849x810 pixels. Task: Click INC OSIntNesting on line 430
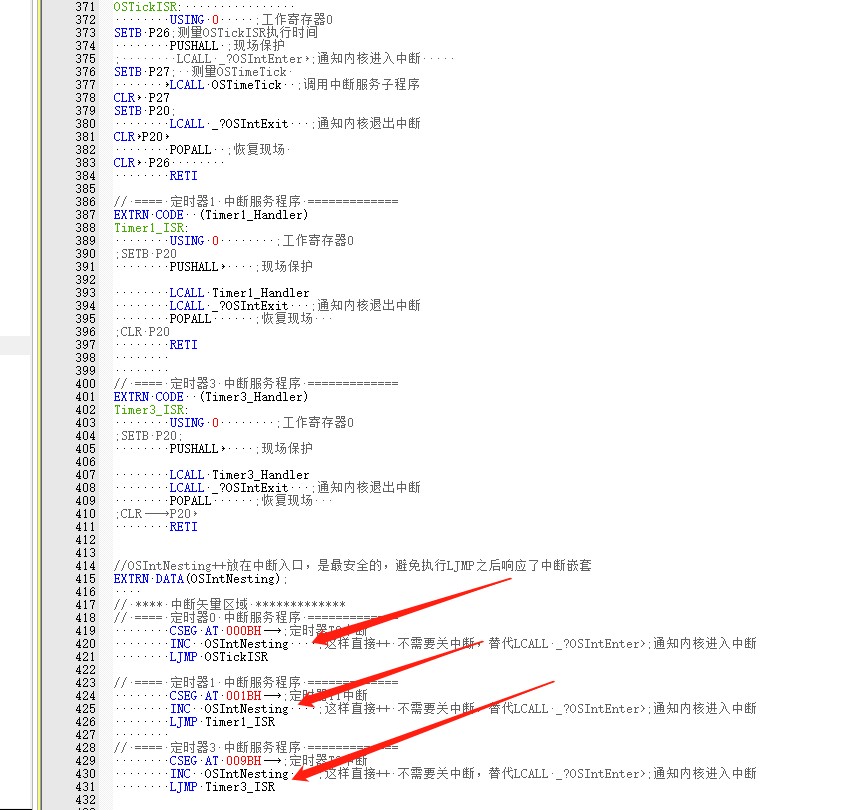229,774
